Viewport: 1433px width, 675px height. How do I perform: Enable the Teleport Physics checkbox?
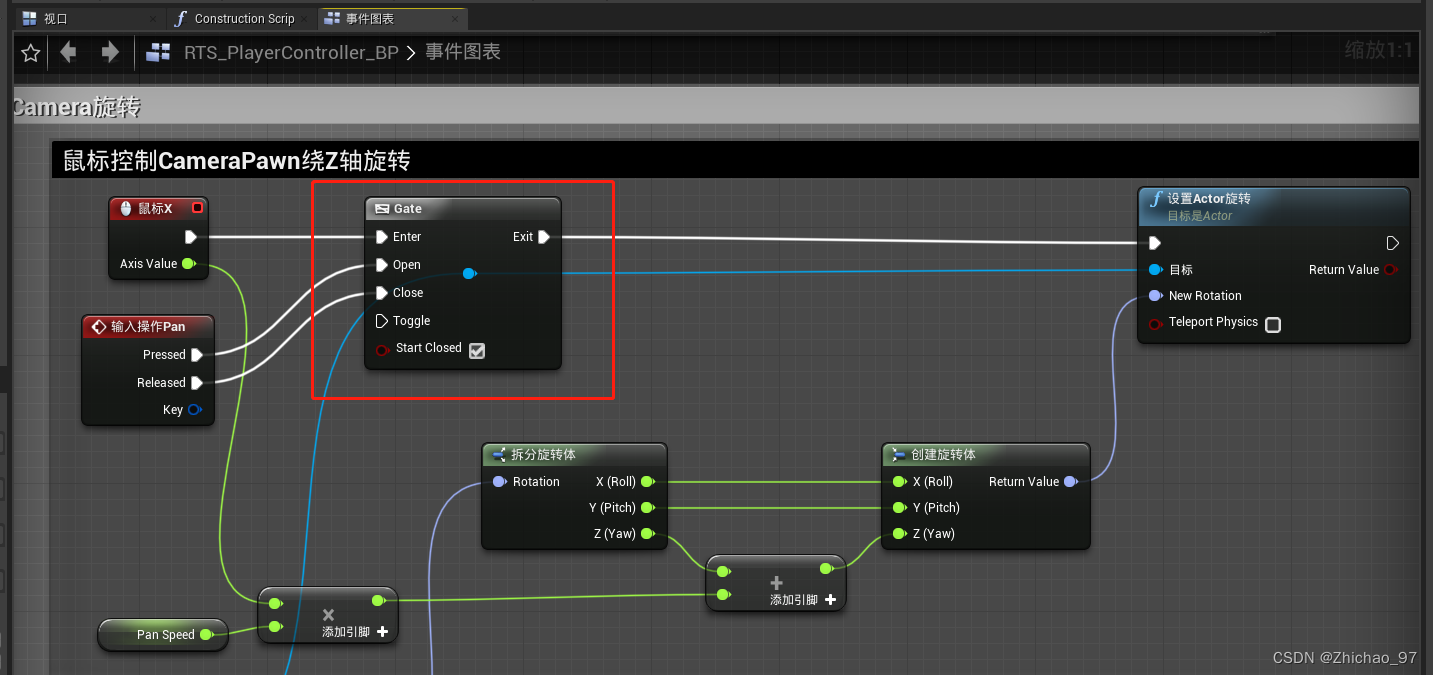coord(1273,324)
